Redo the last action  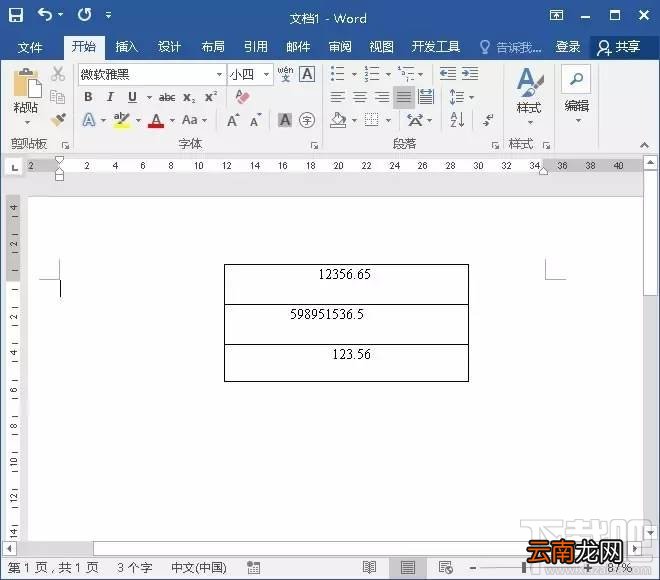(x=84, y=15)
